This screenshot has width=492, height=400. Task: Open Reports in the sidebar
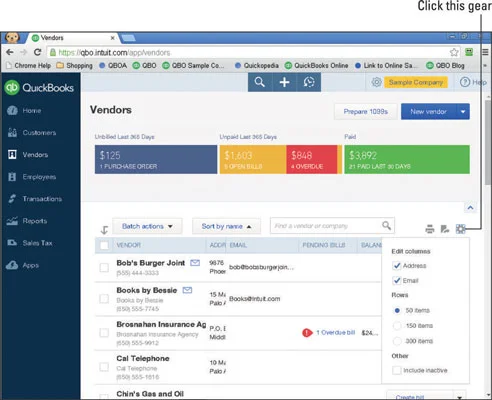(x=27, y=221)
